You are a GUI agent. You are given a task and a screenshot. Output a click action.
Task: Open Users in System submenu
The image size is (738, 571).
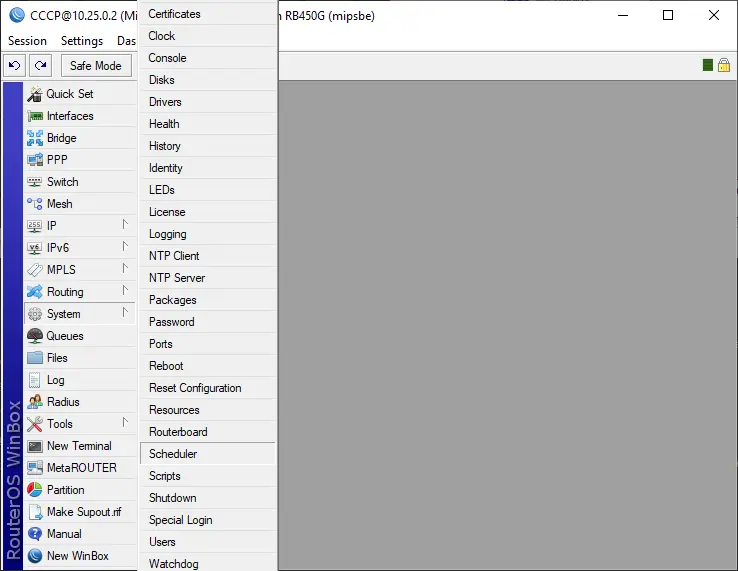(x=208, y=542)
